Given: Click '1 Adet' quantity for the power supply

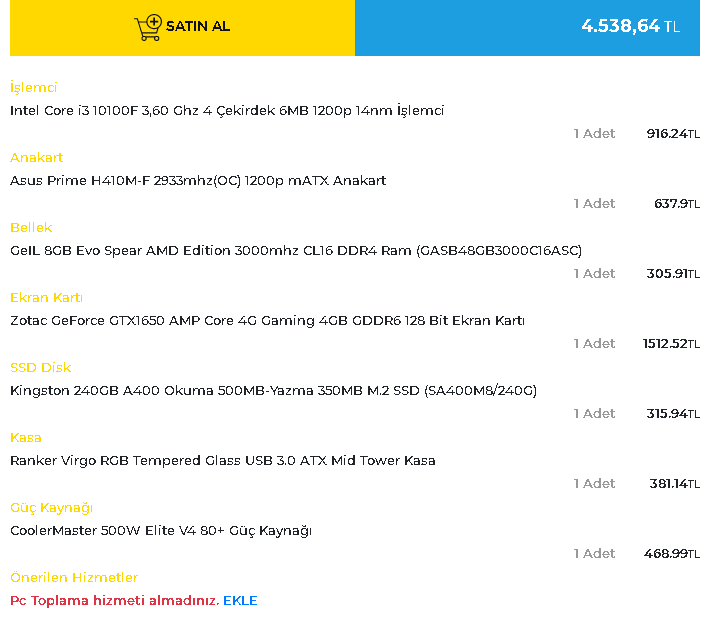Looking at the screenshot, I should click(x=594, y=554).
